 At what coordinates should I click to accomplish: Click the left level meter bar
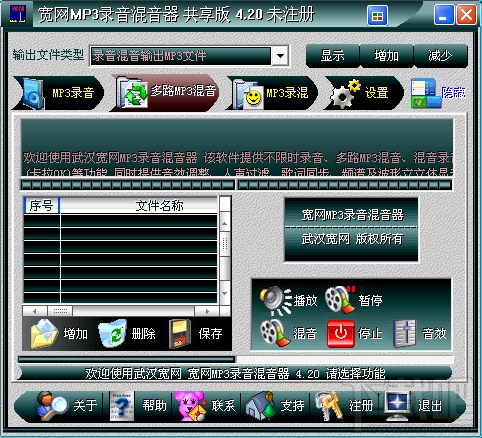(x=128, y=185)
